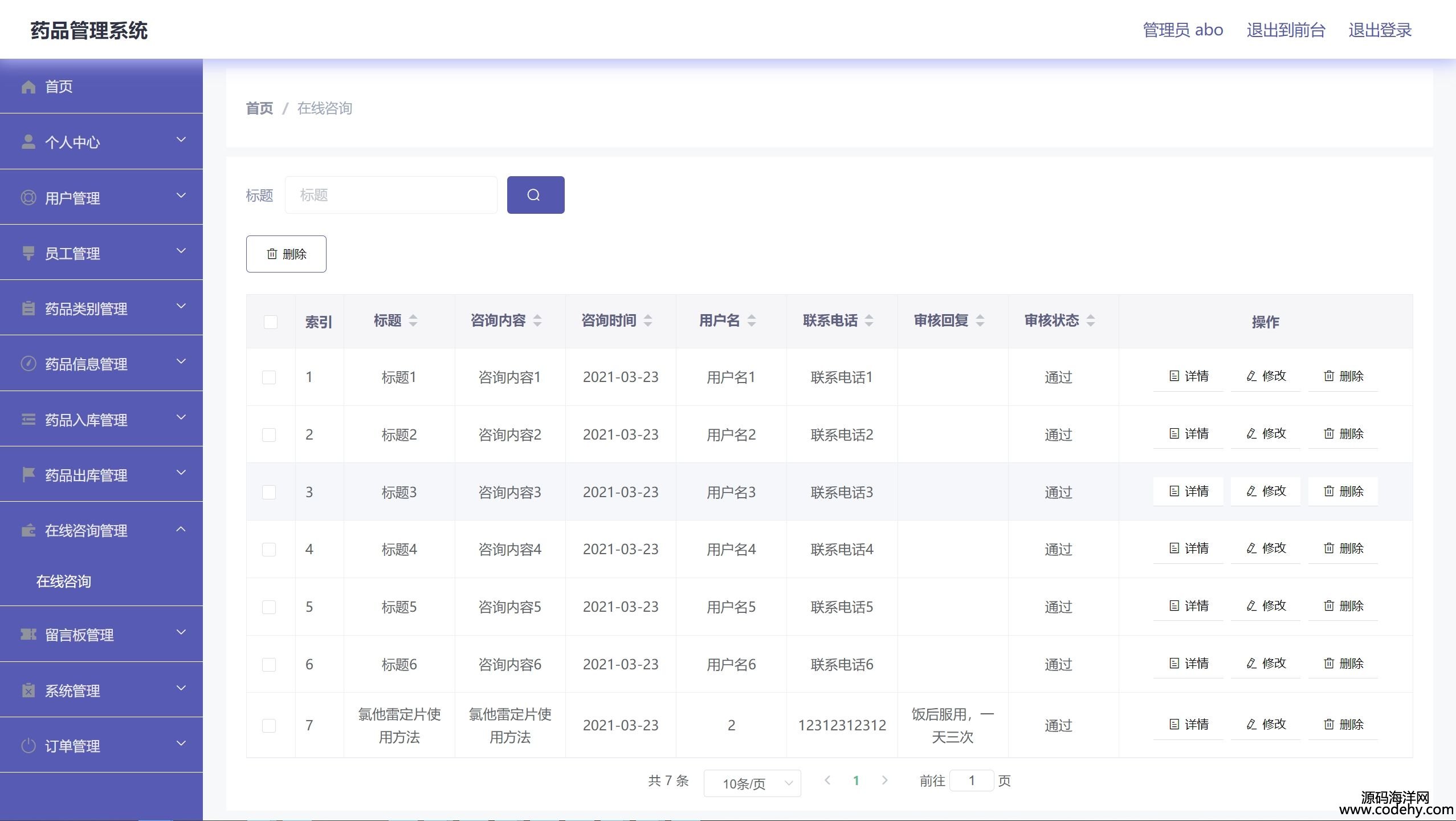Collapse 在线咨询管理 with its chevron

click(181, 529)
